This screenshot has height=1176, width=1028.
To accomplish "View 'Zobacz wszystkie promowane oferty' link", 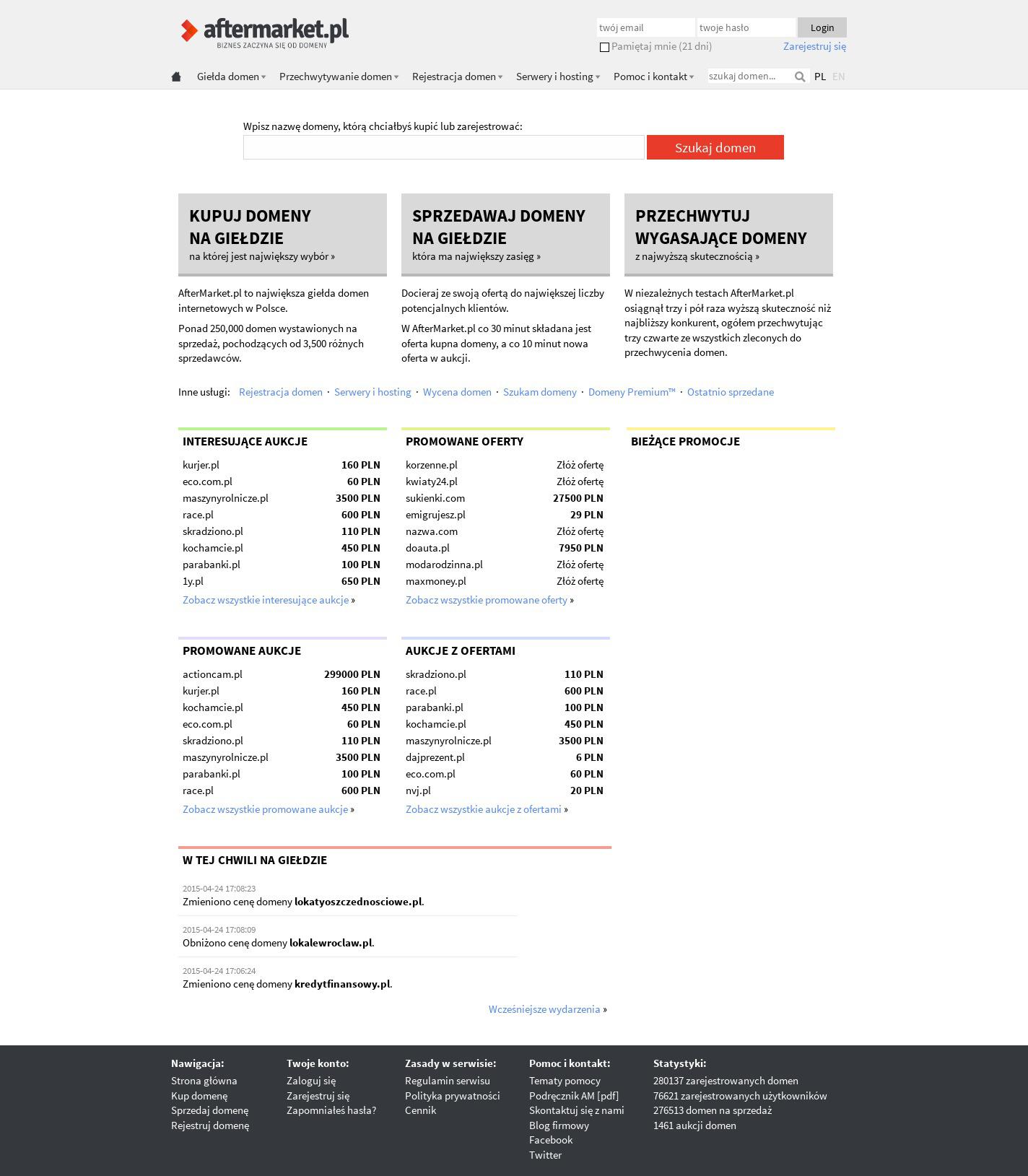I will point(487,600).
